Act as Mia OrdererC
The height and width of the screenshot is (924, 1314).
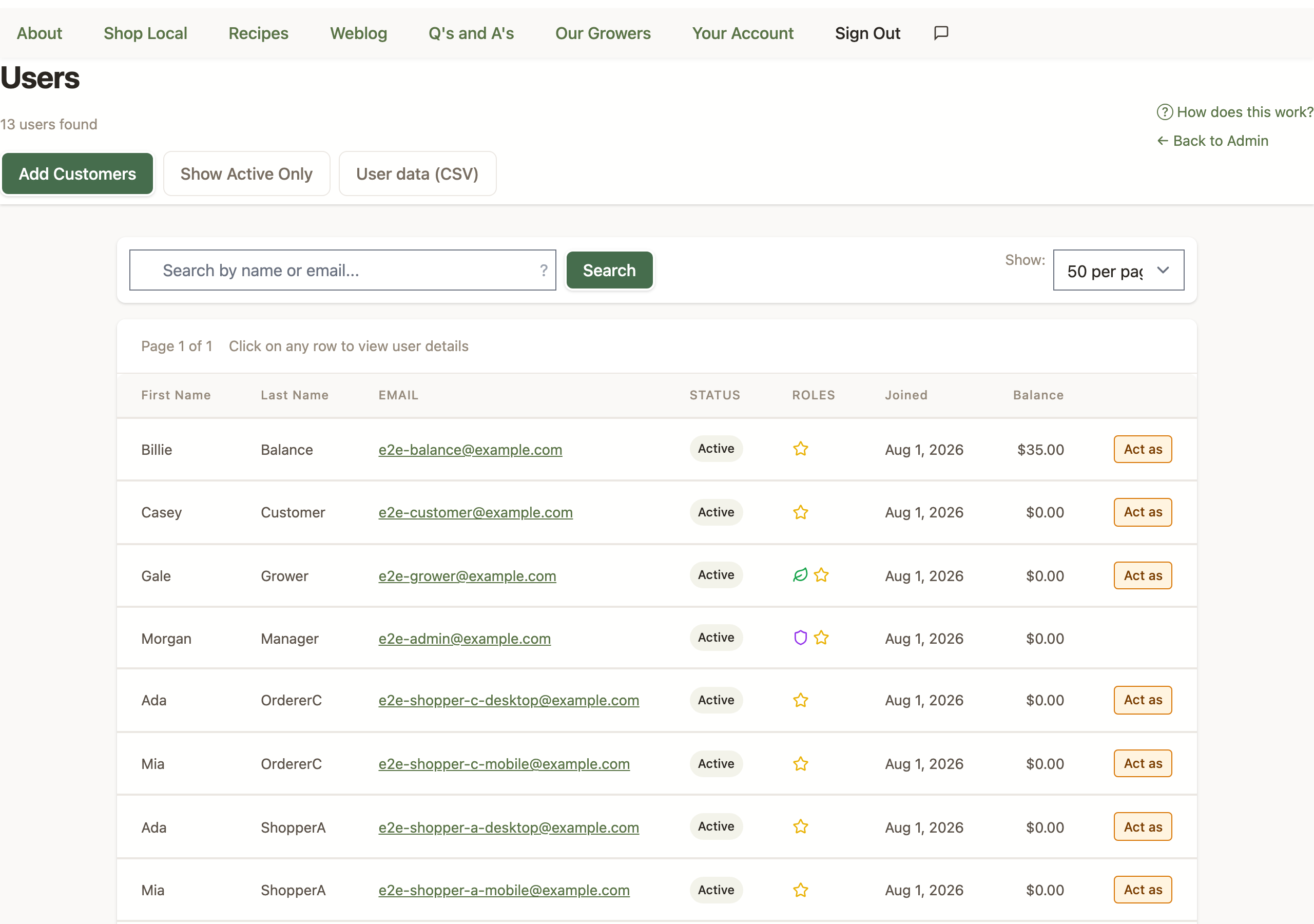(x=1143, y=764)
